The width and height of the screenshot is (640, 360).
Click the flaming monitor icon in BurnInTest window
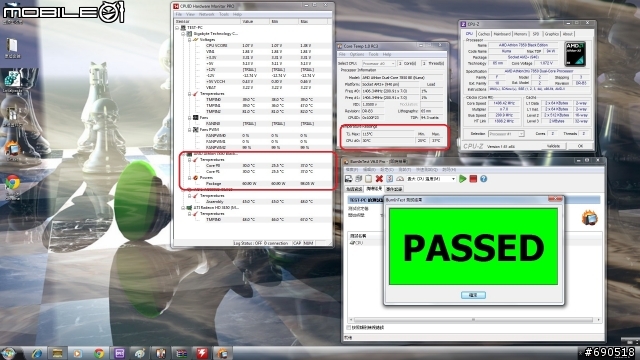590,218
